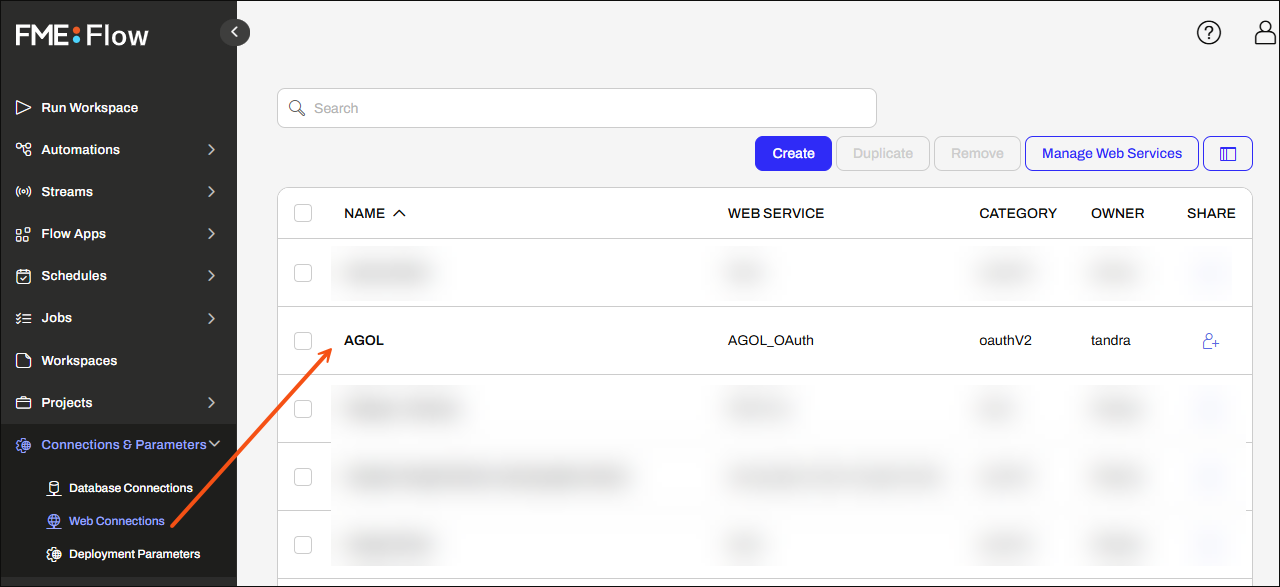Click the Run Workspace play icon
Viewport: 1280px width, 587px height.
(x=23, y=107)
